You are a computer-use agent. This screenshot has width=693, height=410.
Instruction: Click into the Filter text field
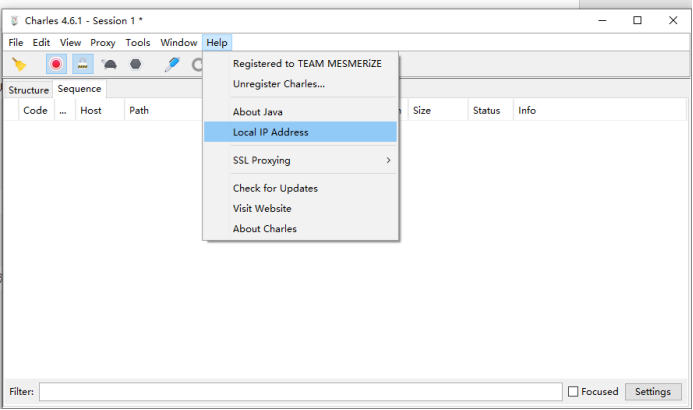[301, 392]
